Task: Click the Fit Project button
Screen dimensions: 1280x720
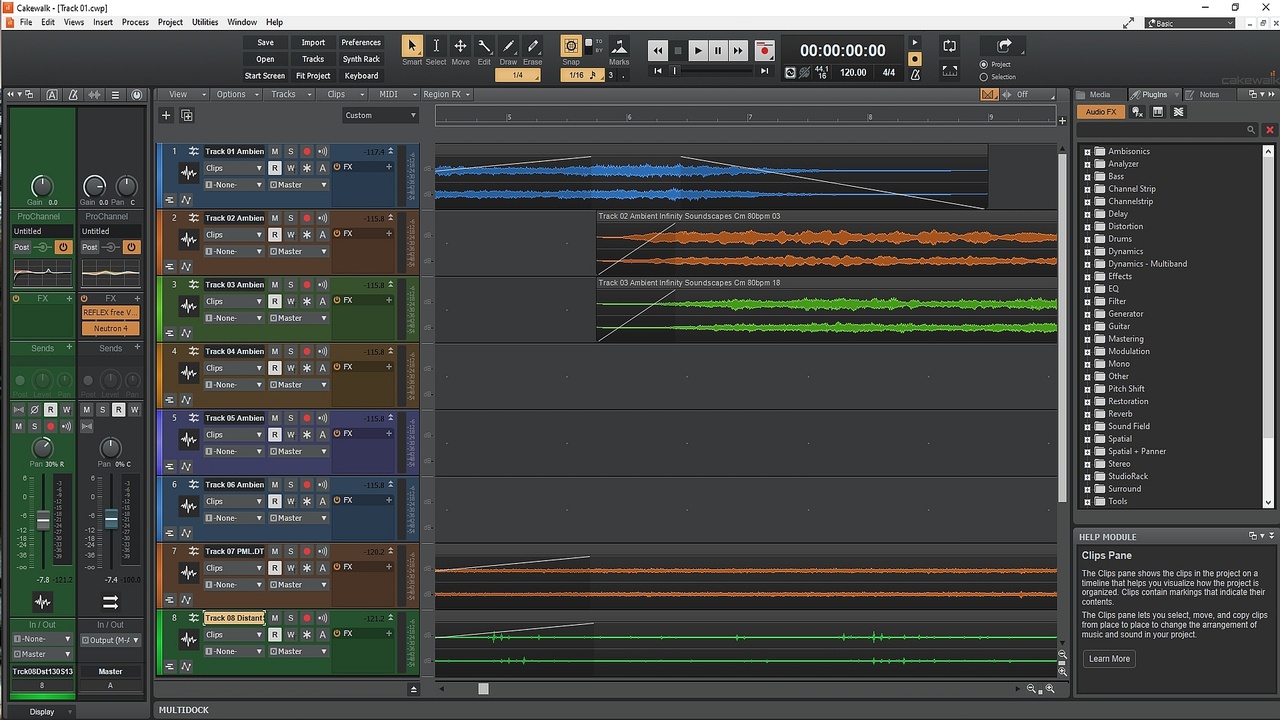Action: tap(313, 76)
